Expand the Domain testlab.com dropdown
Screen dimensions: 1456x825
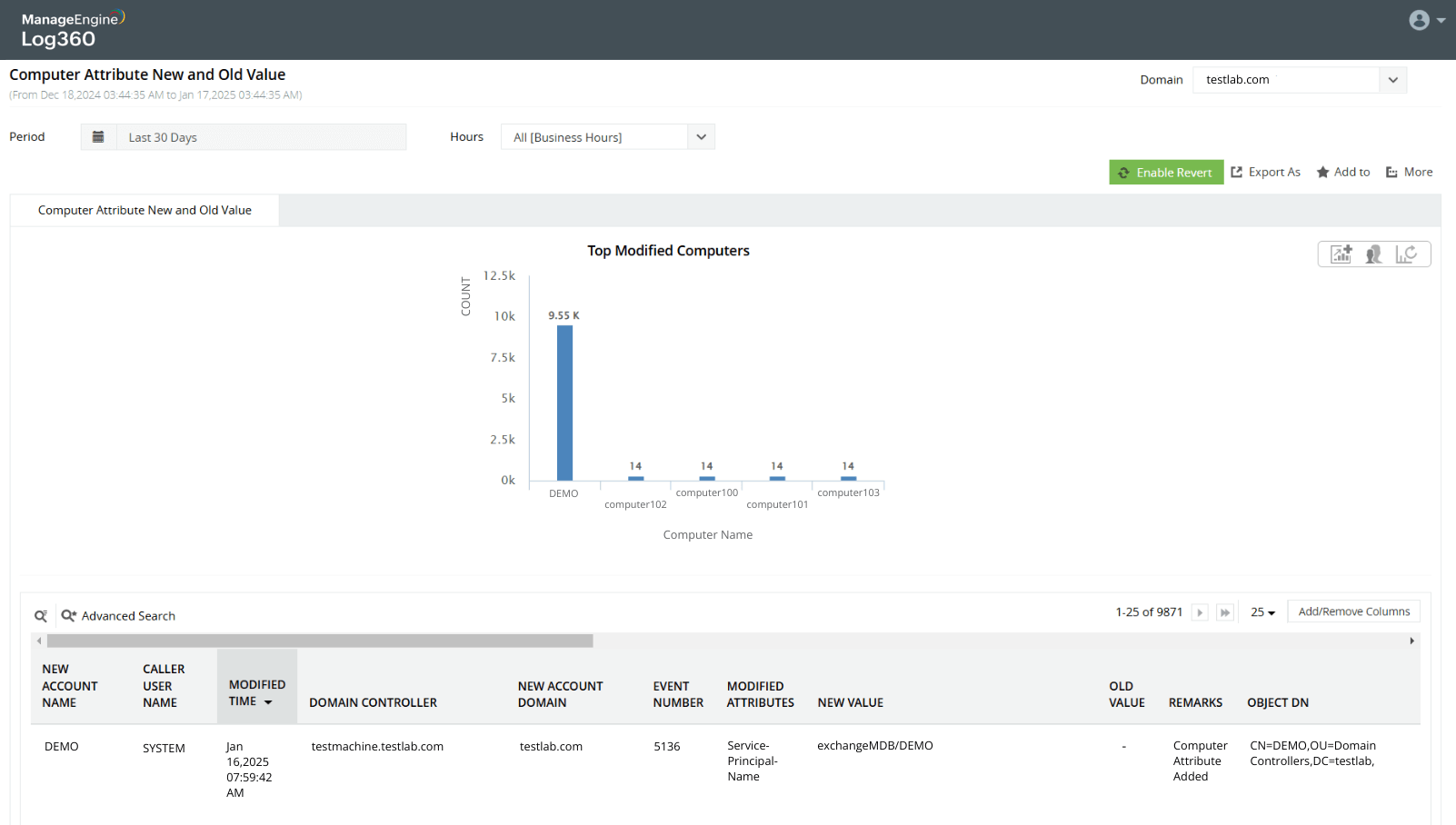point(1392,80)
